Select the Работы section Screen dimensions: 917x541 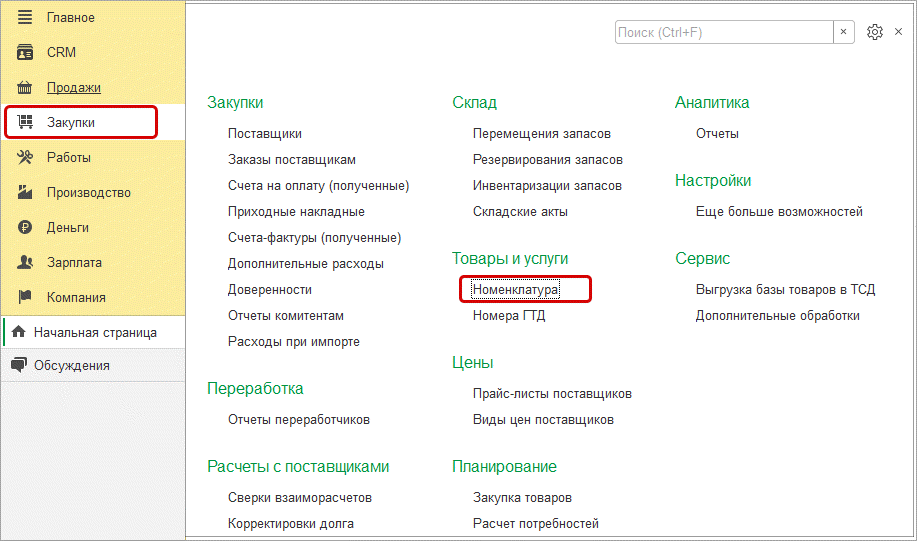click(69, 157)
